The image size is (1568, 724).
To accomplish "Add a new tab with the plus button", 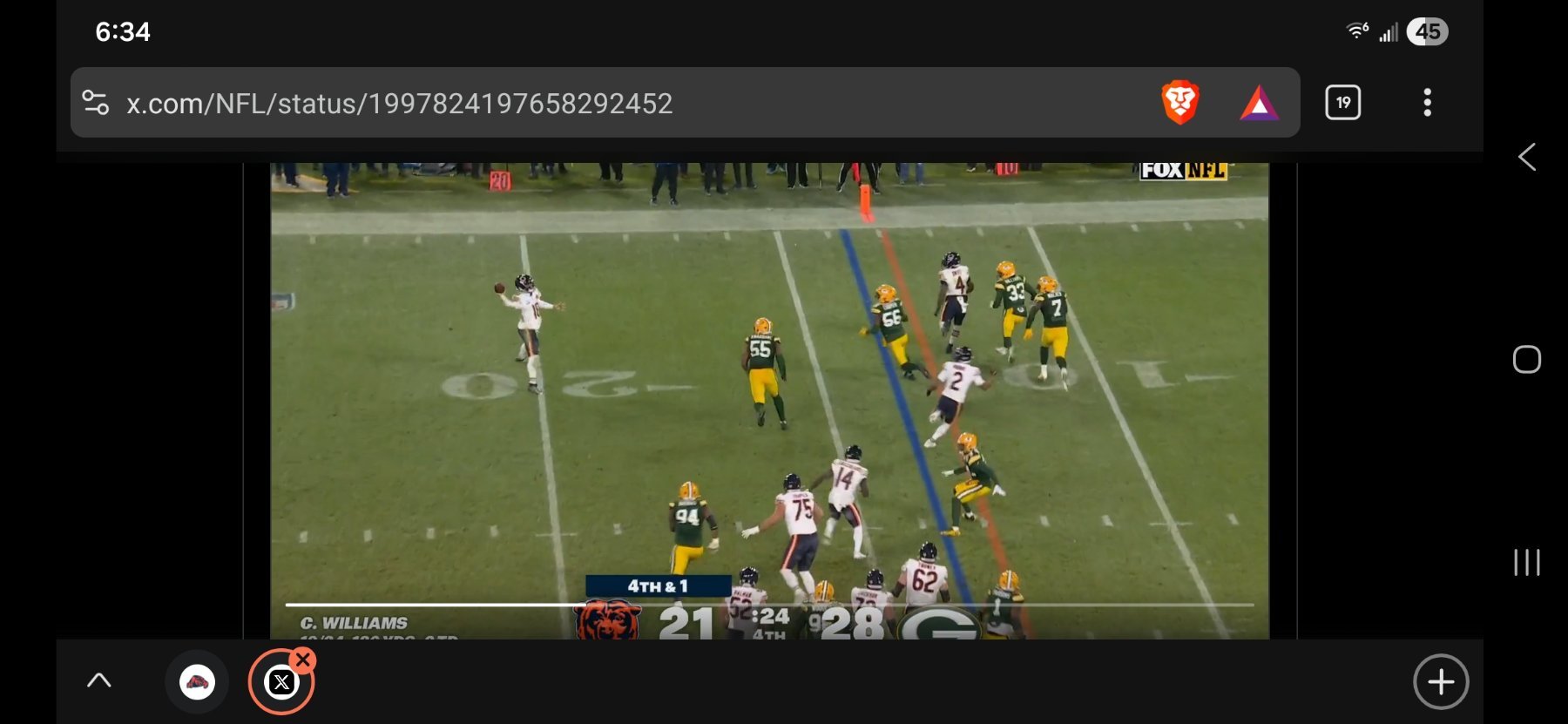I will tap(1440, 681).
